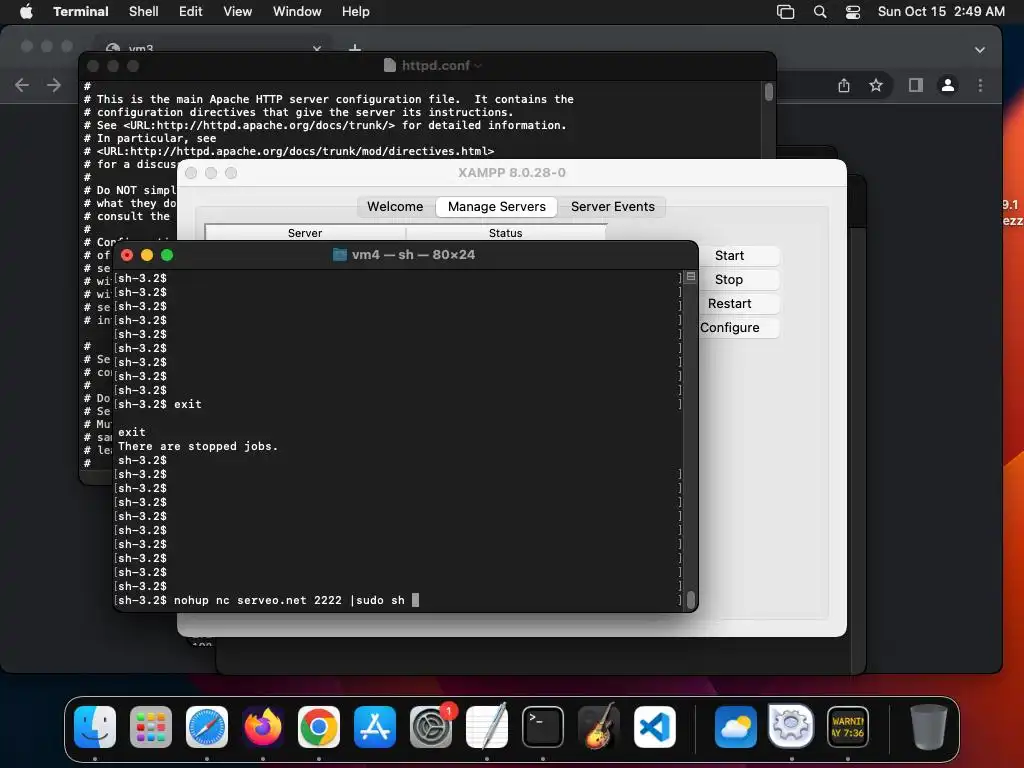Open Control Center icon
This screenshot has width=1024, height=768.
point(853,12)
